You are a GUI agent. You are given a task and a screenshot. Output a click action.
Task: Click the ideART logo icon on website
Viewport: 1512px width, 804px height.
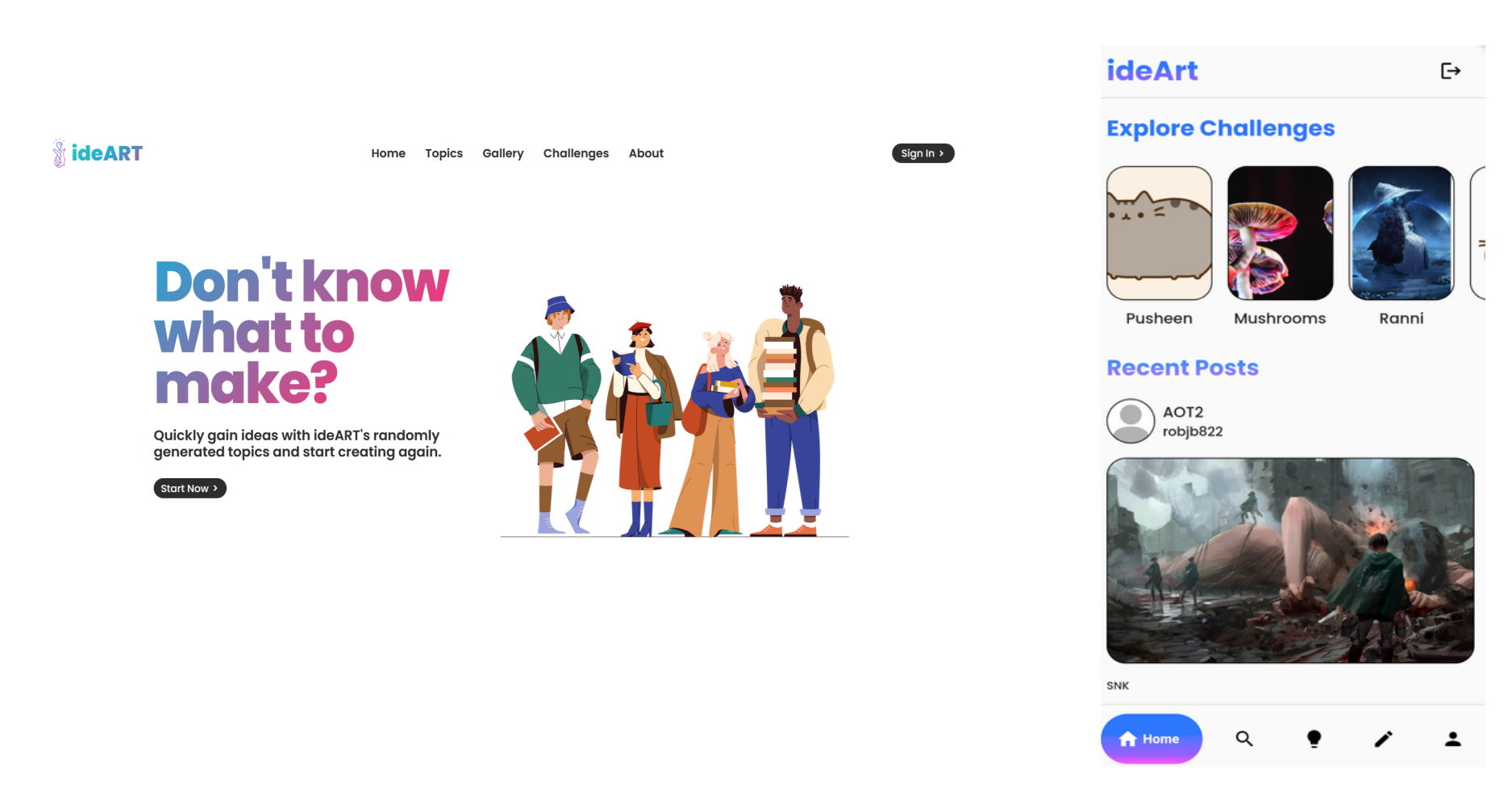coord(59,153)
